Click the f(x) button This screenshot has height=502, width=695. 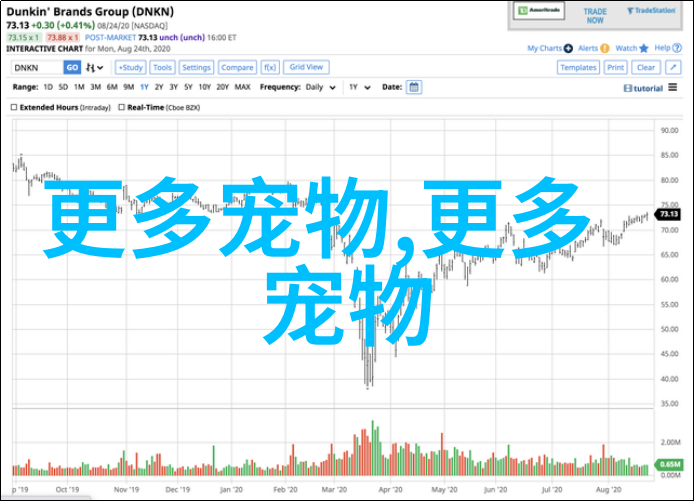click(270, 67)
